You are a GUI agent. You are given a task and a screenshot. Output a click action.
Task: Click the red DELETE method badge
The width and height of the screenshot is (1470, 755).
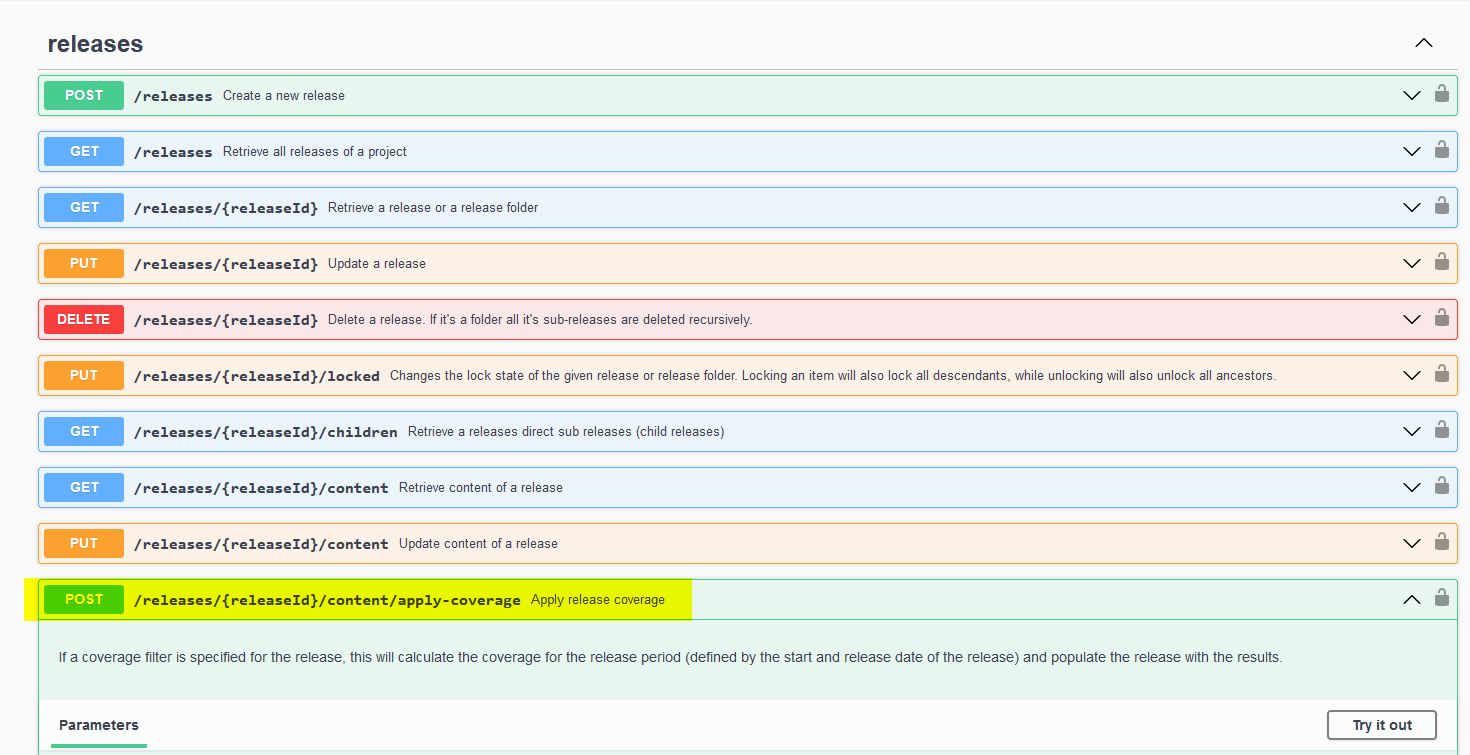[83, 319]
